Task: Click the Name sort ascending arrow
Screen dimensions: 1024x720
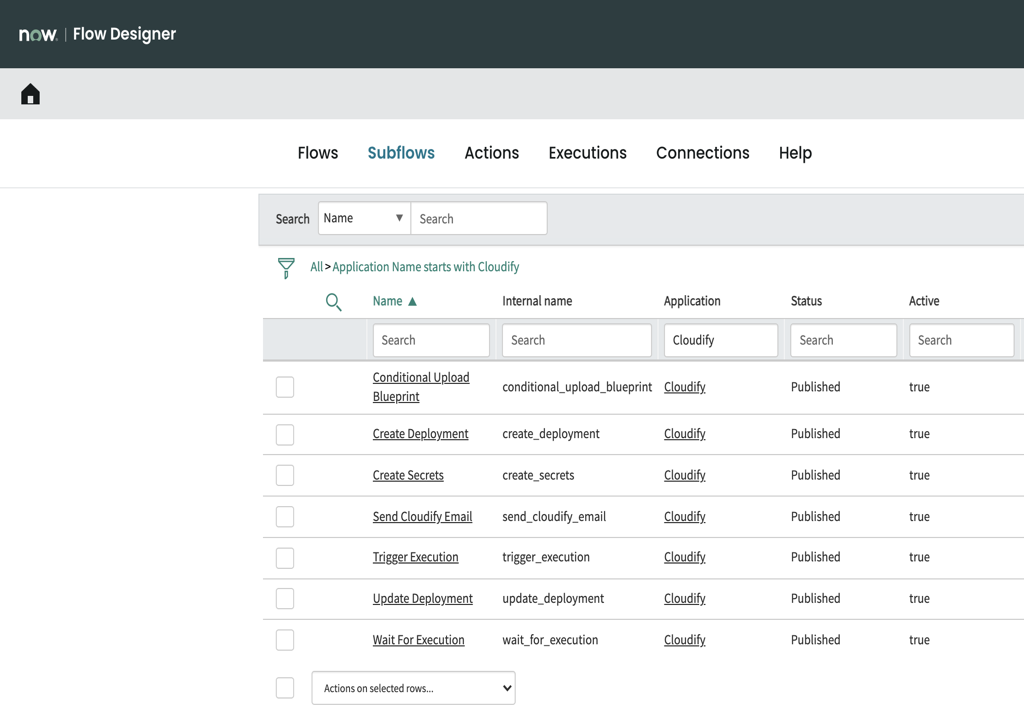Action: (412, 301)
